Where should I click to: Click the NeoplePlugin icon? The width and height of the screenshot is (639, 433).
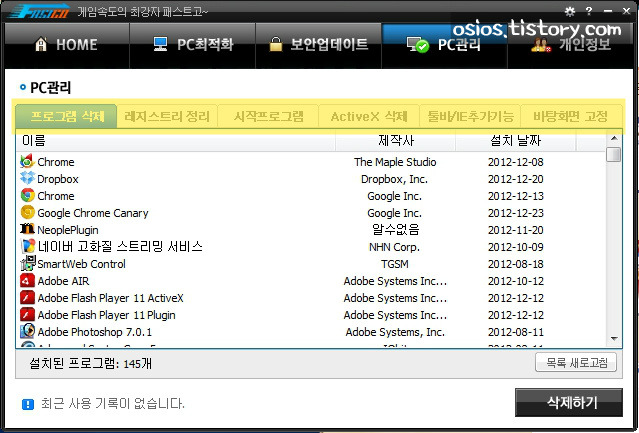[27, 229]
